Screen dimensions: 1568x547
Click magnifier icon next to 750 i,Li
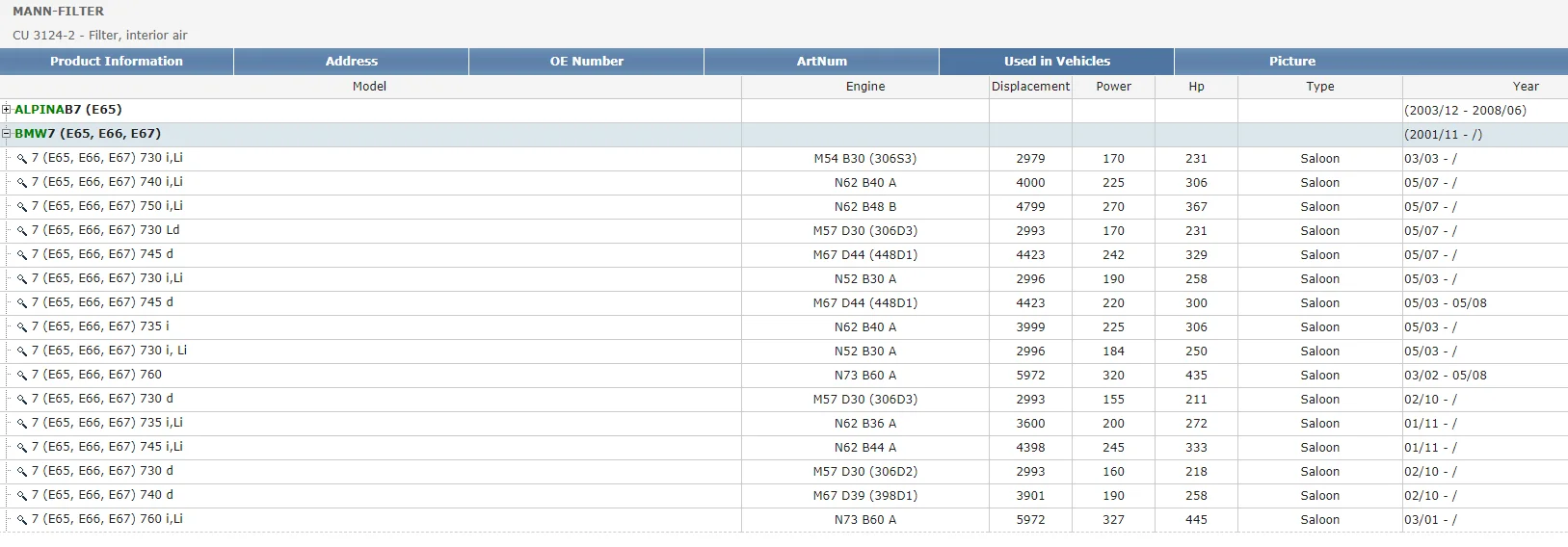(x=22, y=207)
